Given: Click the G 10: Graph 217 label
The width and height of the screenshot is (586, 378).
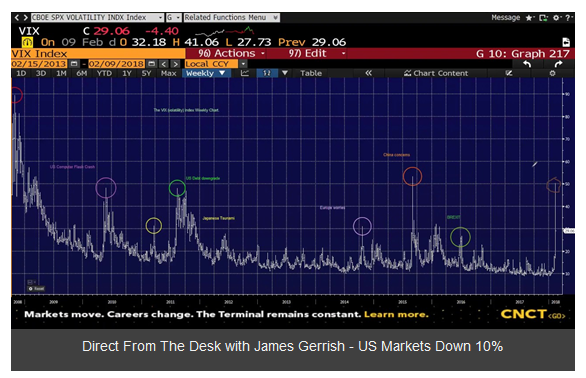Looking at the screenshot, I should coord(522,54).
